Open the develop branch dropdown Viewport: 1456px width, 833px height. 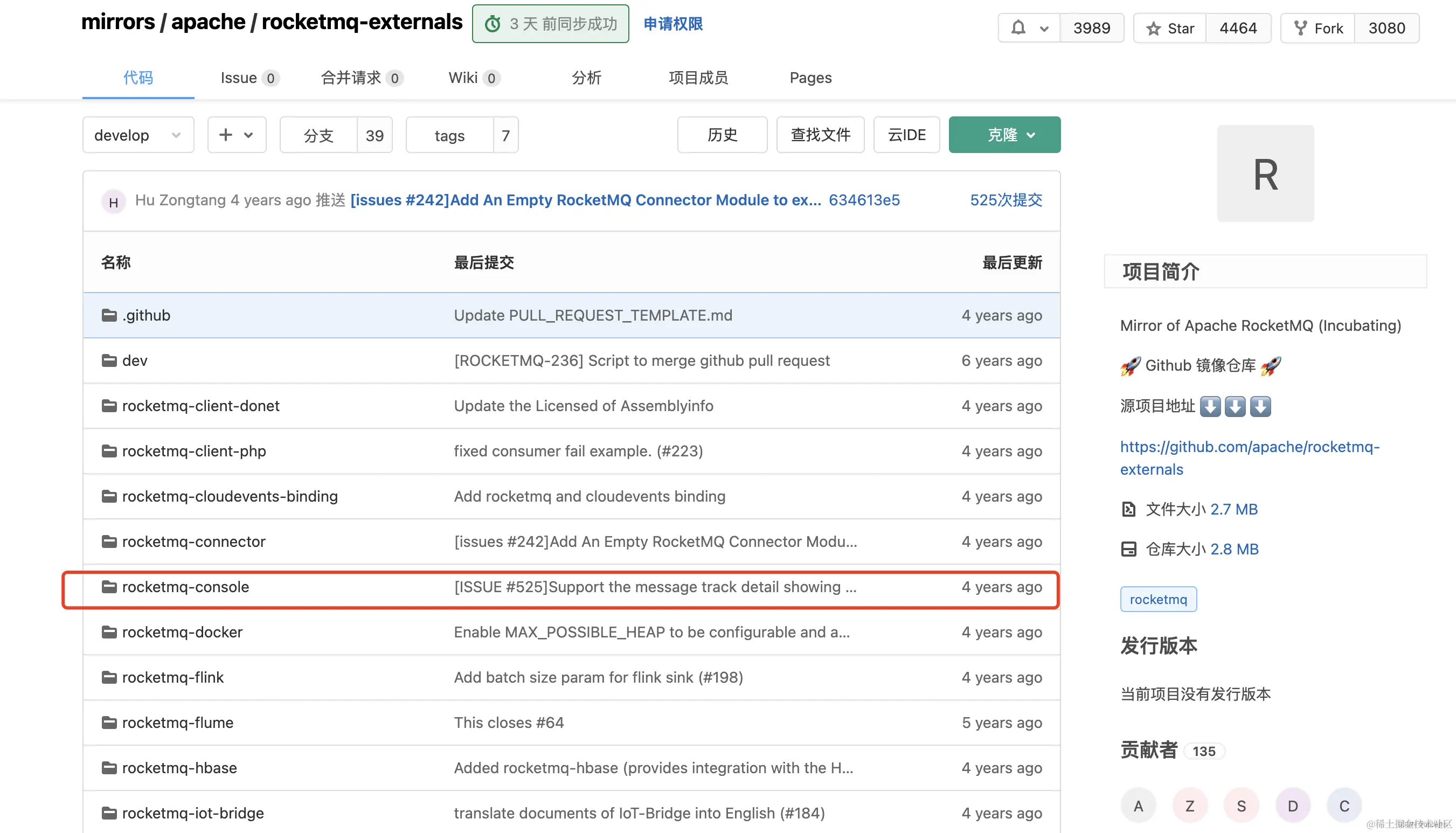[138, 135]
